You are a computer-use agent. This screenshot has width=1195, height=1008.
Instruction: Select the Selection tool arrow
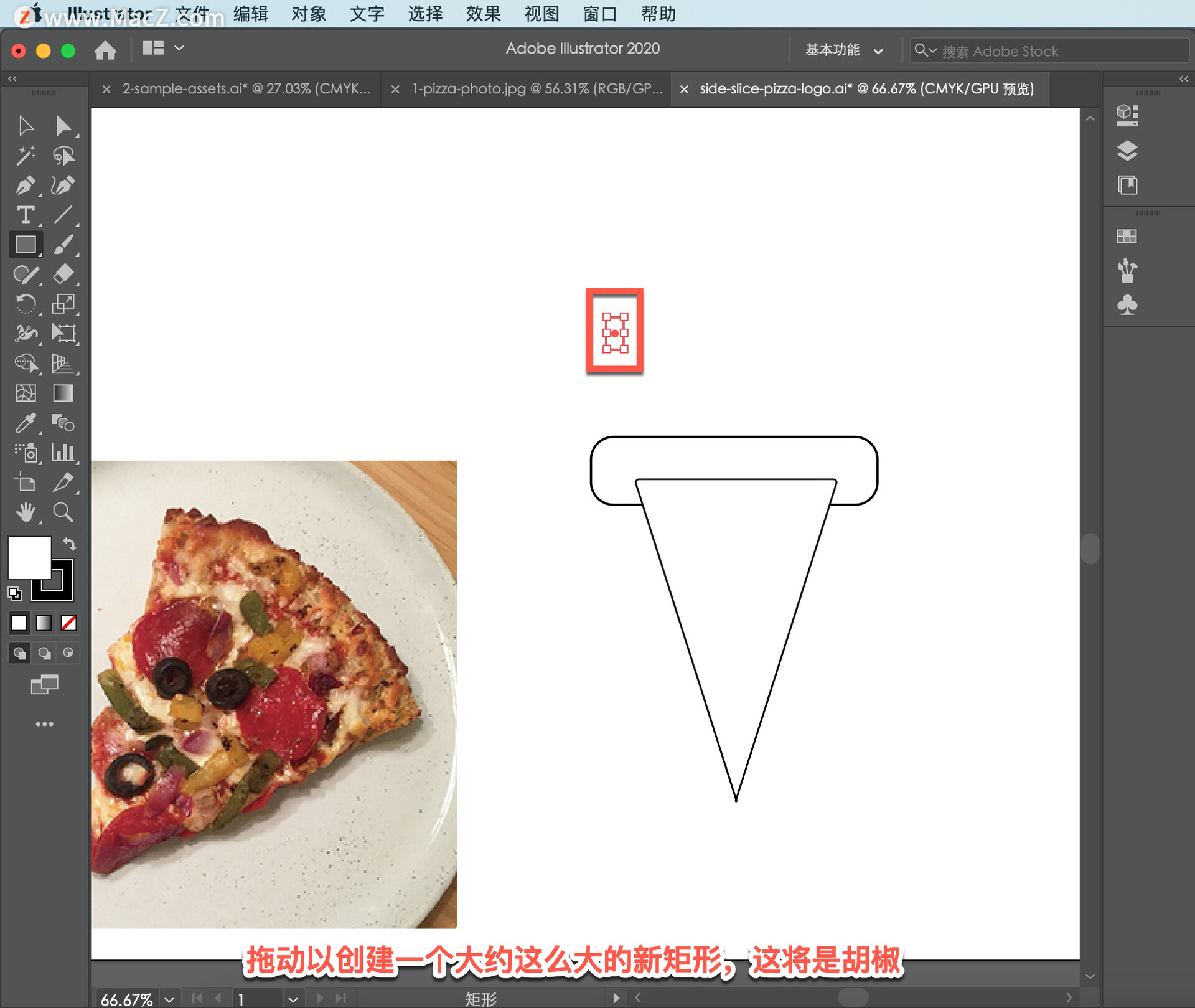(x=26, y=126)
